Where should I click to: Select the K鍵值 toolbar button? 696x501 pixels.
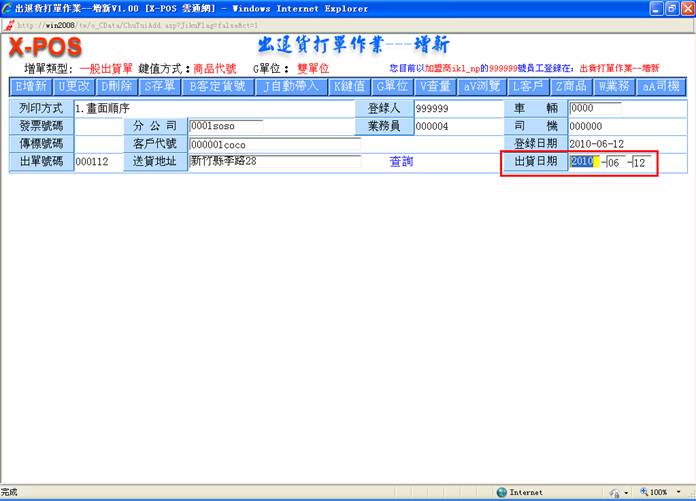point(349,86)
